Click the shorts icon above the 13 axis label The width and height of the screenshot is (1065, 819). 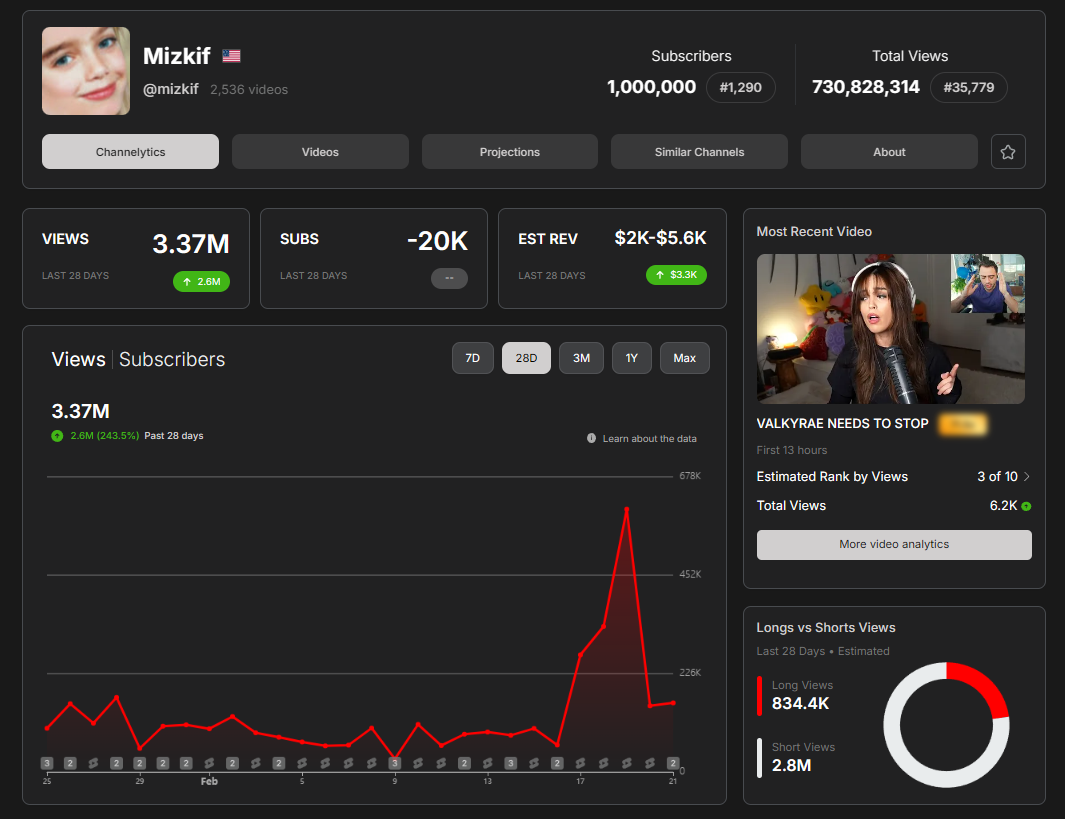click(x=488, y=763)
